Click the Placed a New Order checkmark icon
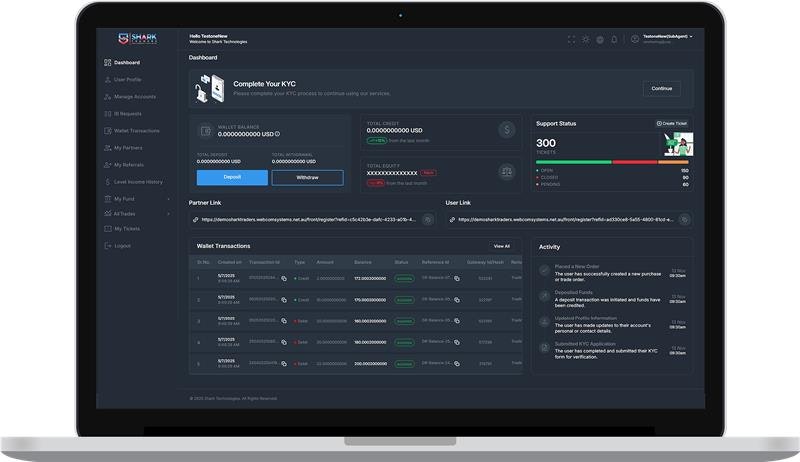Viewport: 800px width, 462px height. click(x=544, y=271)
